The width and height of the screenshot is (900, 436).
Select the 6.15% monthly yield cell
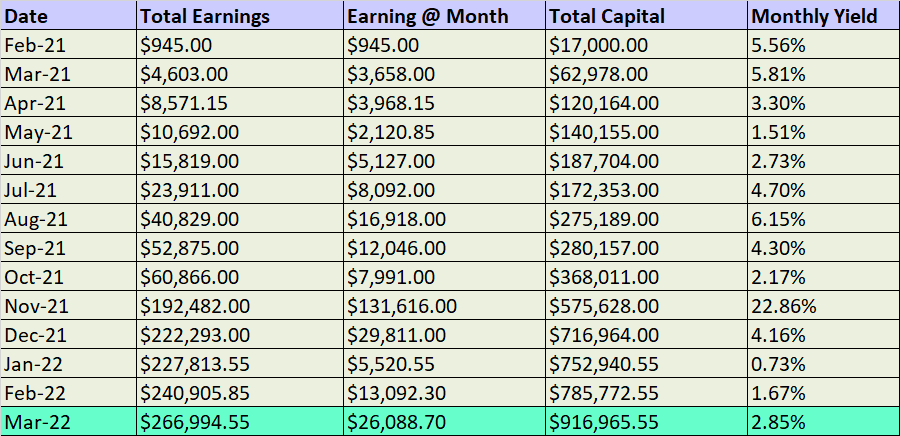click(822, 219)
